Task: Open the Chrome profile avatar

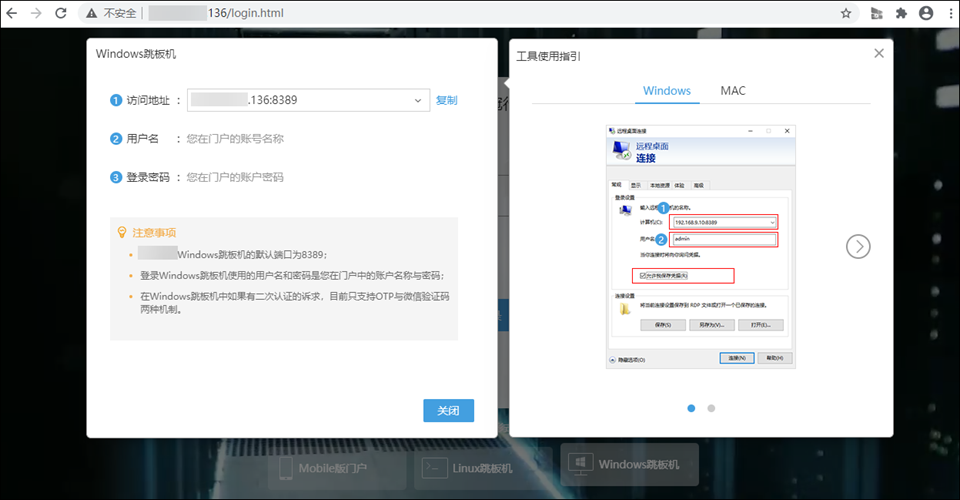Action: point(925,13)
